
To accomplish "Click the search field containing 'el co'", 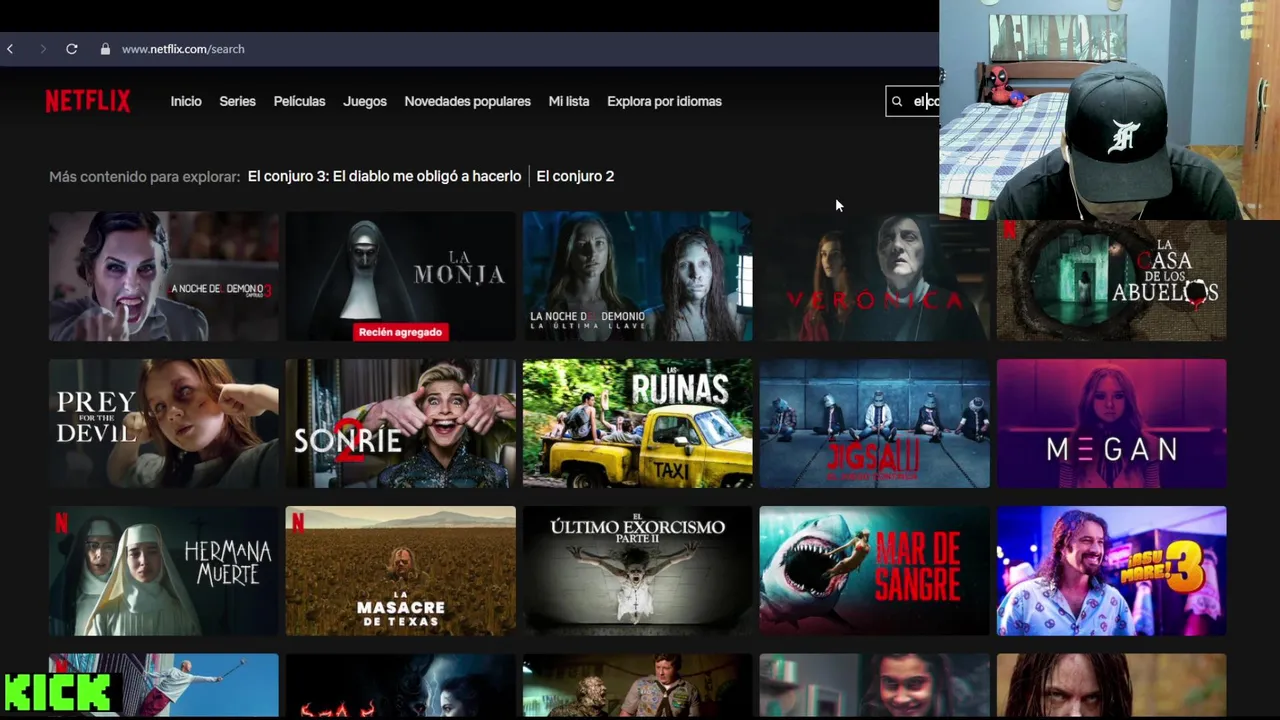I will [x=912, y=101].
